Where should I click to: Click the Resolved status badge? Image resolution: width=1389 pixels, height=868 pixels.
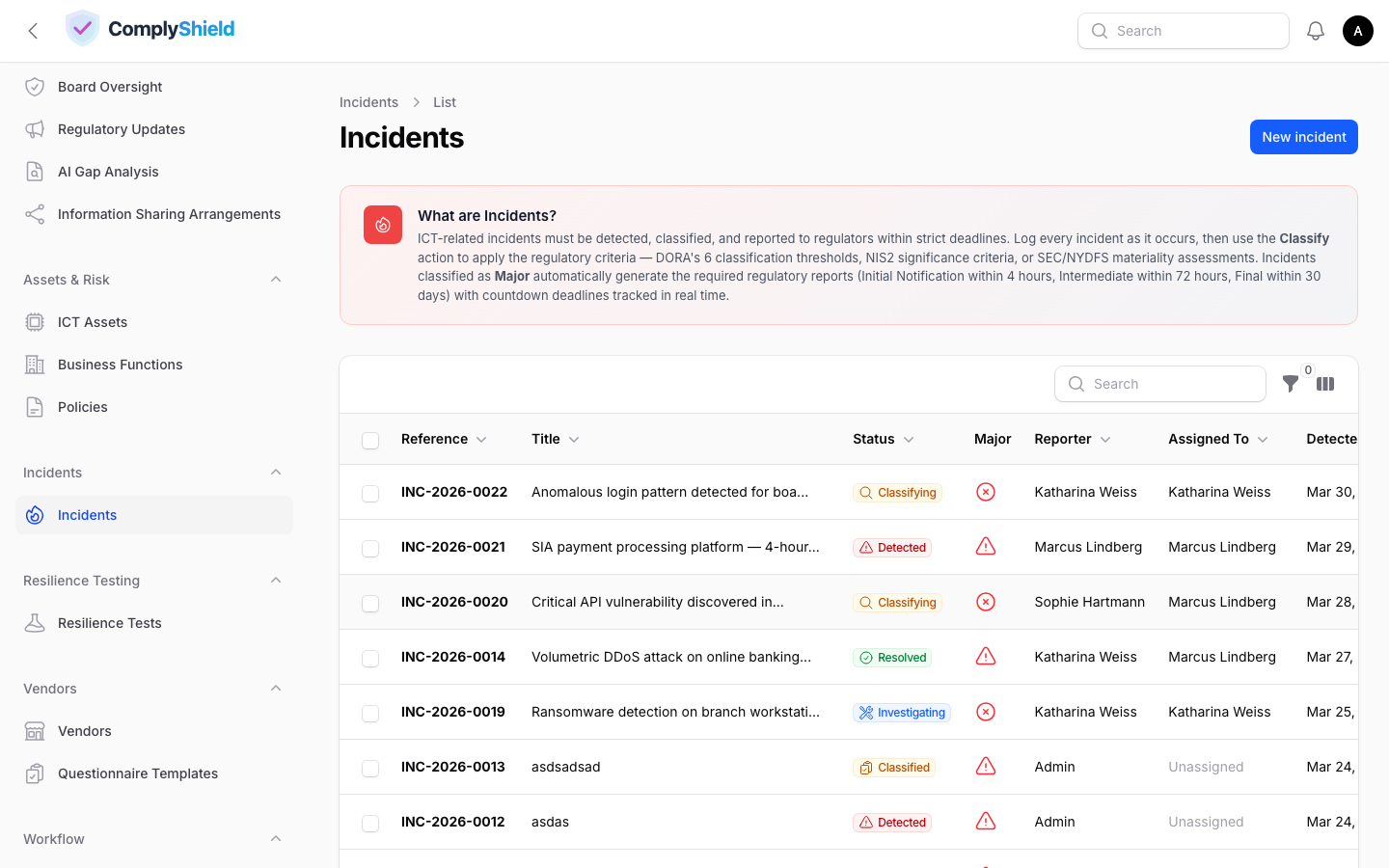pos(892,658)
